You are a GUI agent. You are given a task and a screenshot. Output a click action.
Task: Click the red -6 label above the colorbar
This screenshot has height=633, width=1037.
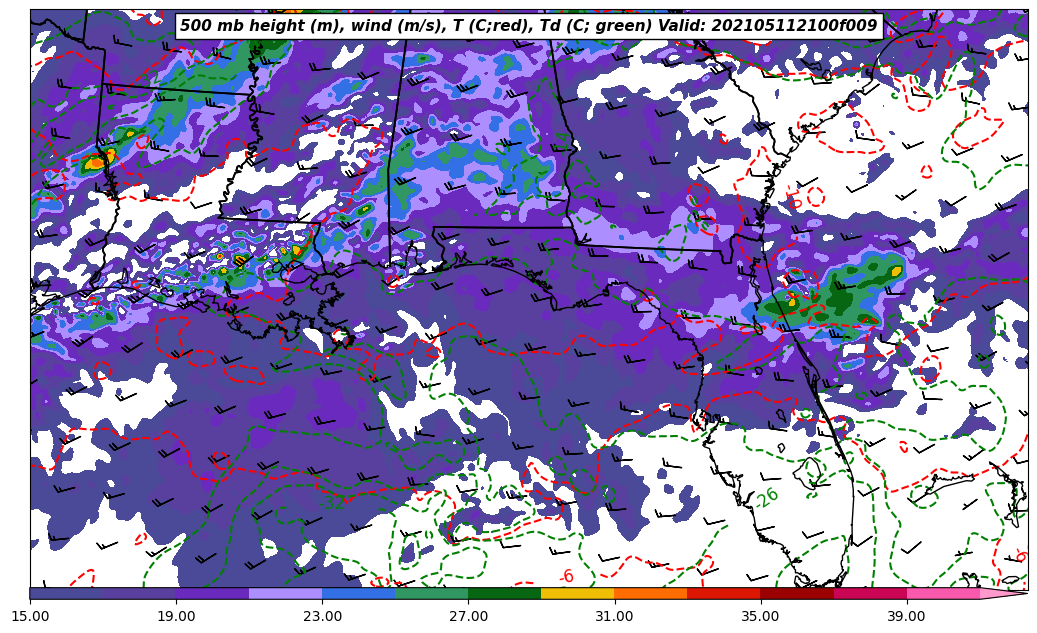point(567,576)
